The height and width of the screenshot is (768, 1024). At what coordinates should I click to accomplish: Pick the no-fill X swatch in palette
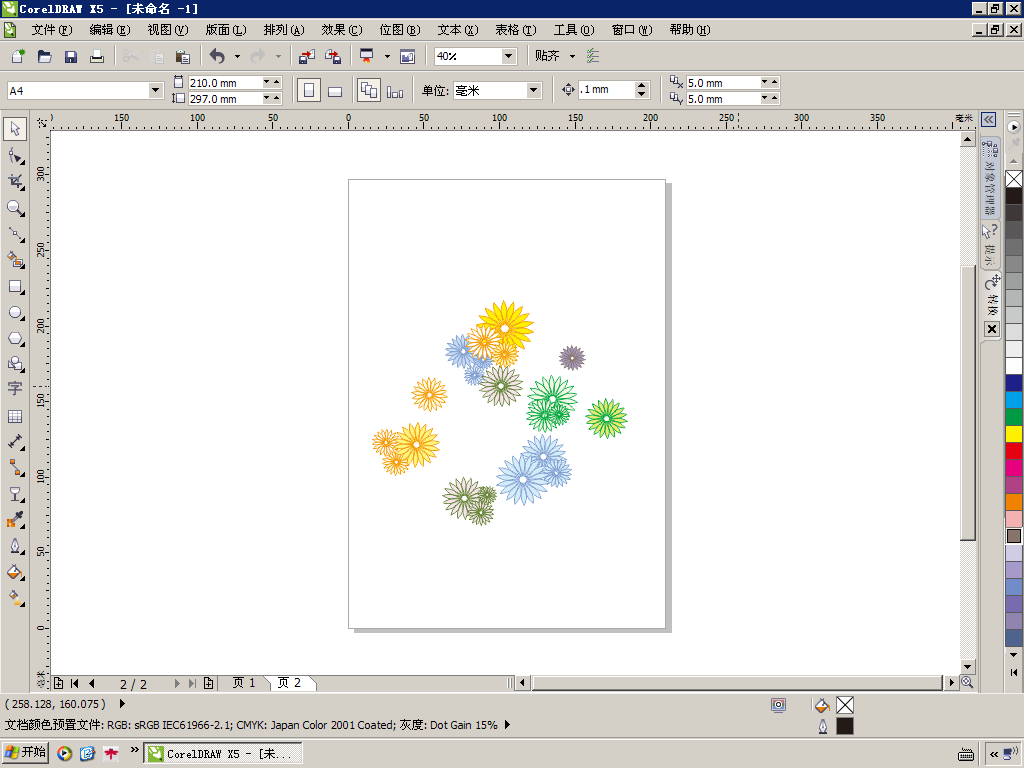pos(1014,178)
